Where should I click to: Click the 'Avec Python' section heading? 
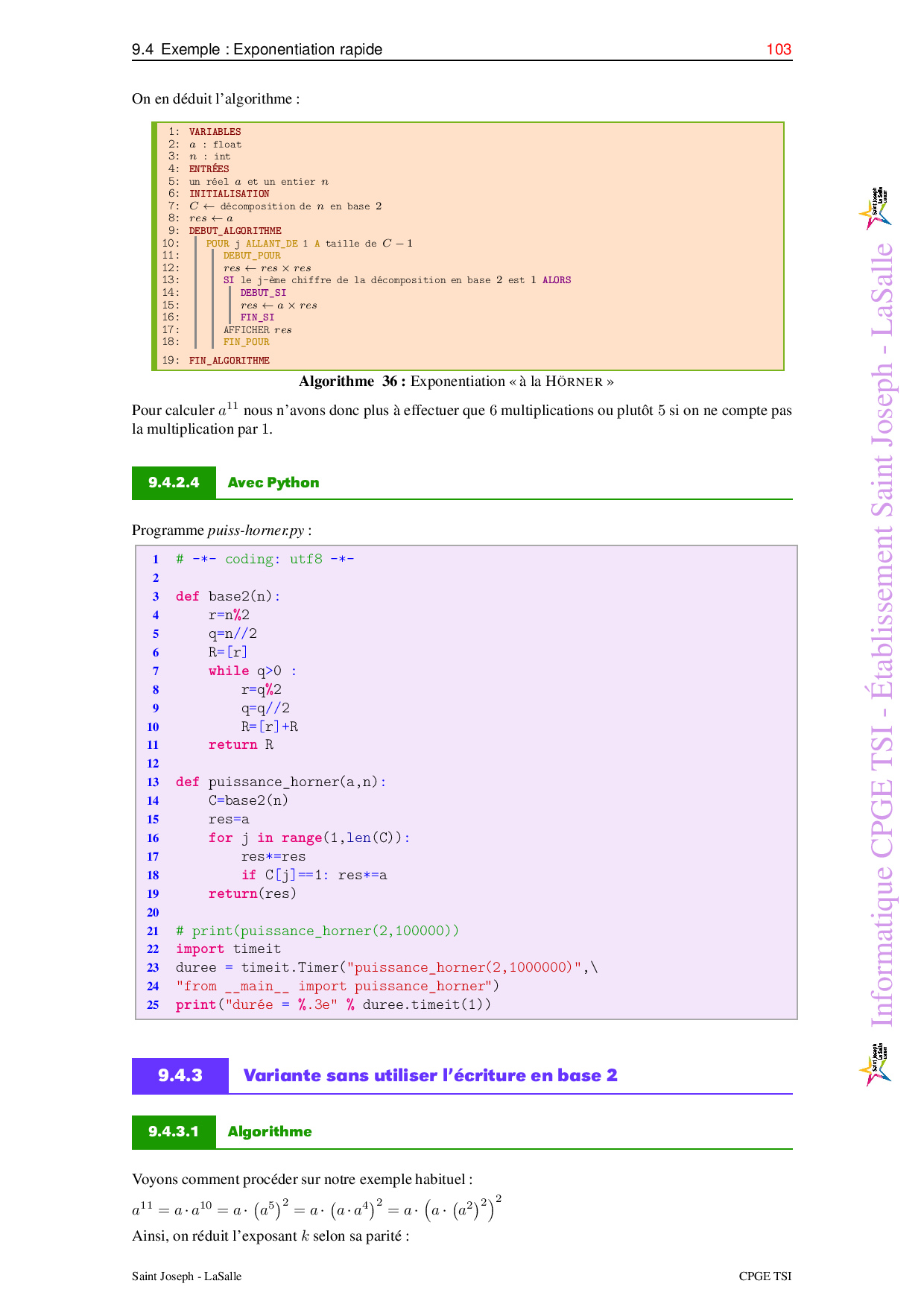[273, 483]
